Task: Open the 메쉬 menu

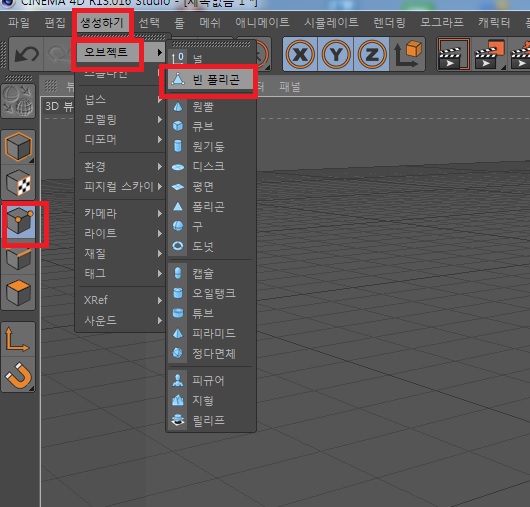Action: point(210,23)
